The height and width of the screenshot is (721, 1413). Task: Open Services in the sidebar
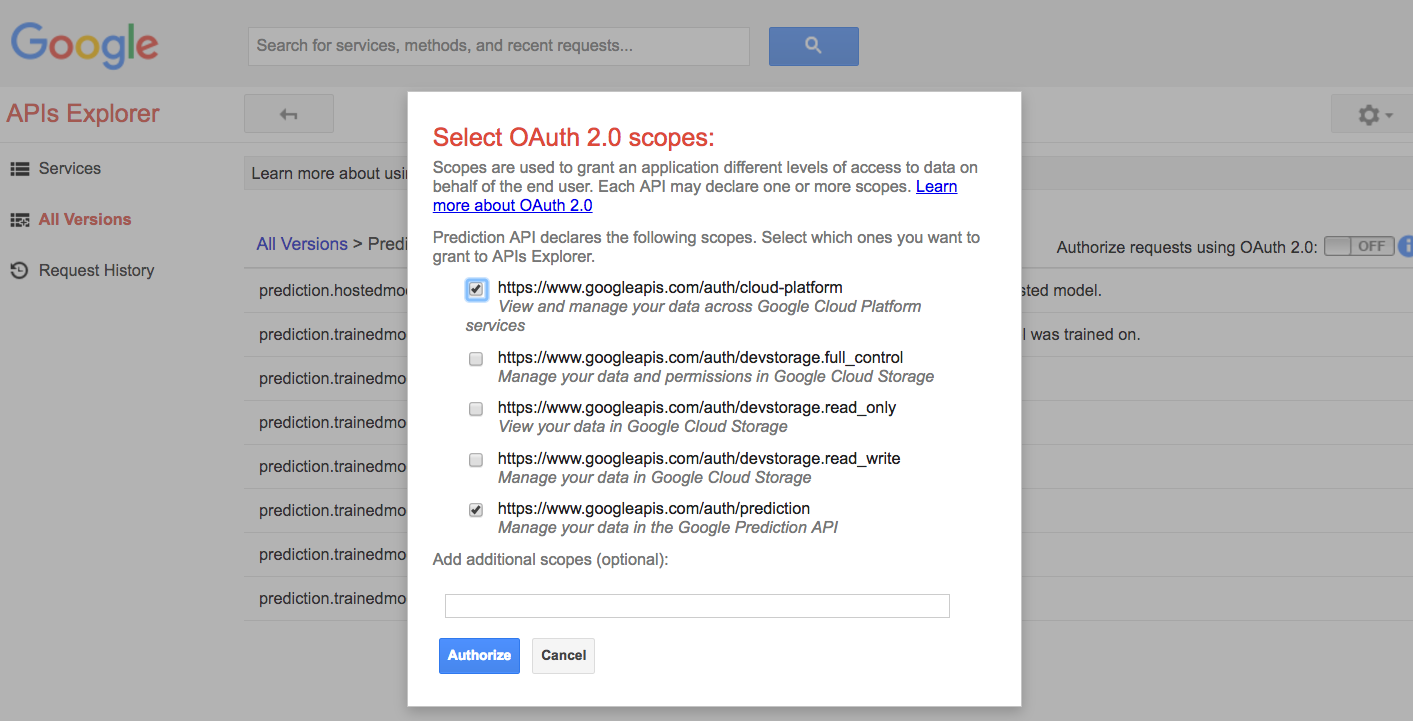[70, 169]
